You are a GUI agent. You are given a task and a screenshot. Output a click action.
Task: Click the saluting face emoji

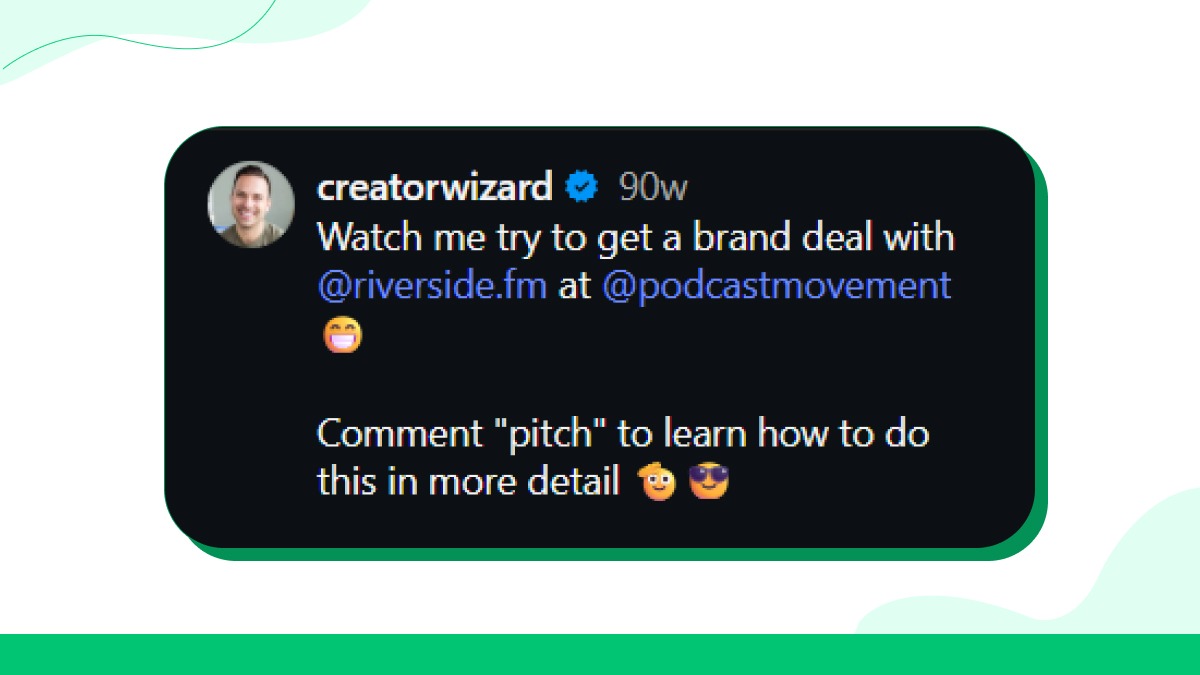[659, 483]
